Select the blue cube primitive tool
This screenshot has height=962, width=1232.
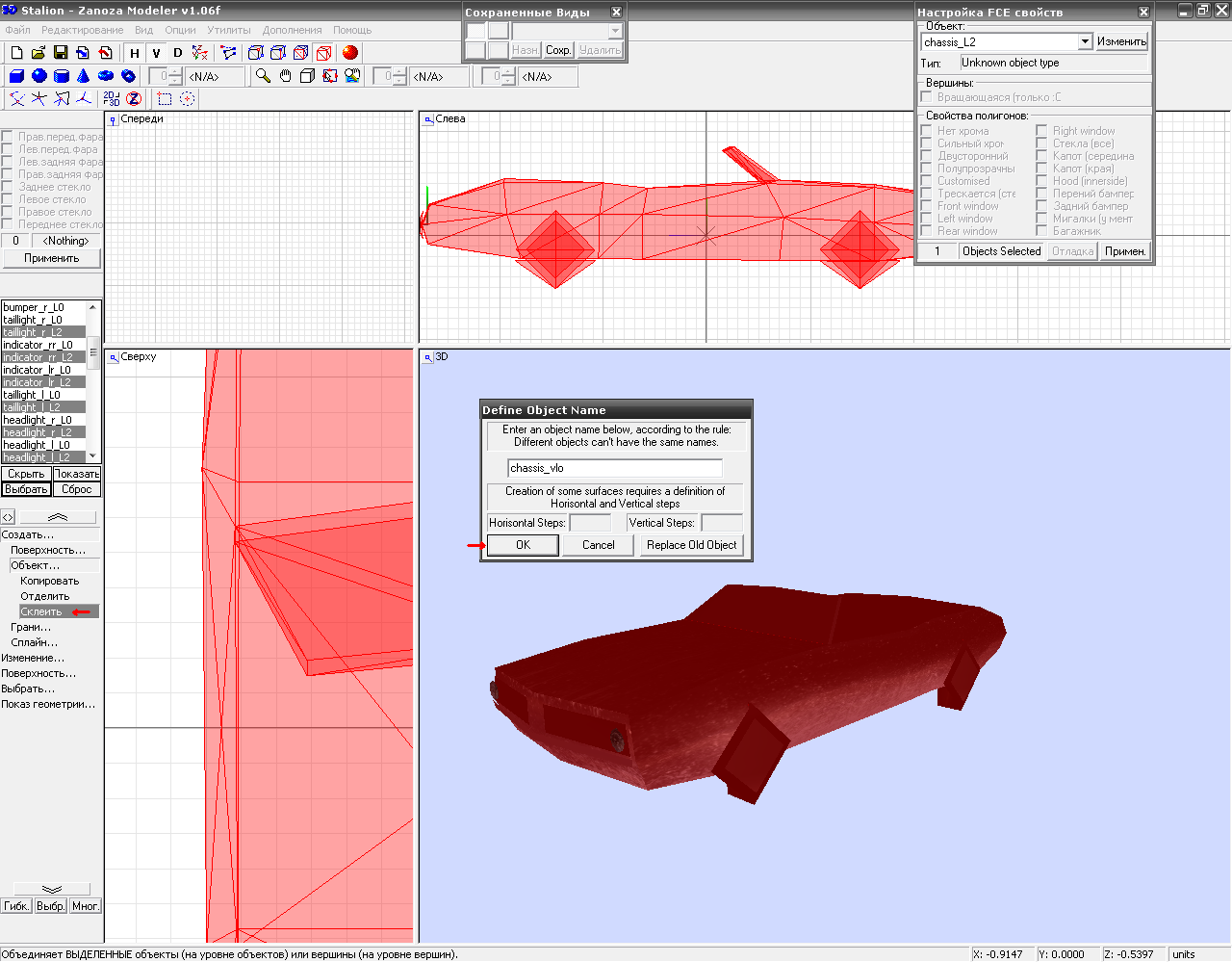[x=16, y=76]
